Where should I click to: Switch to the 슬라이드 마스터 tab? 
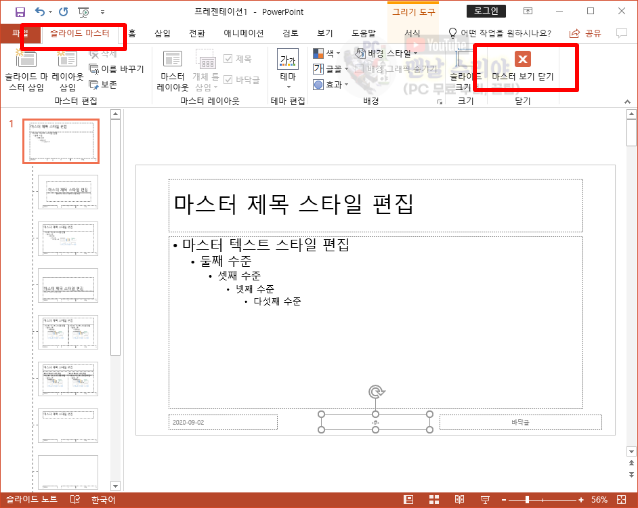click(80, 33)
